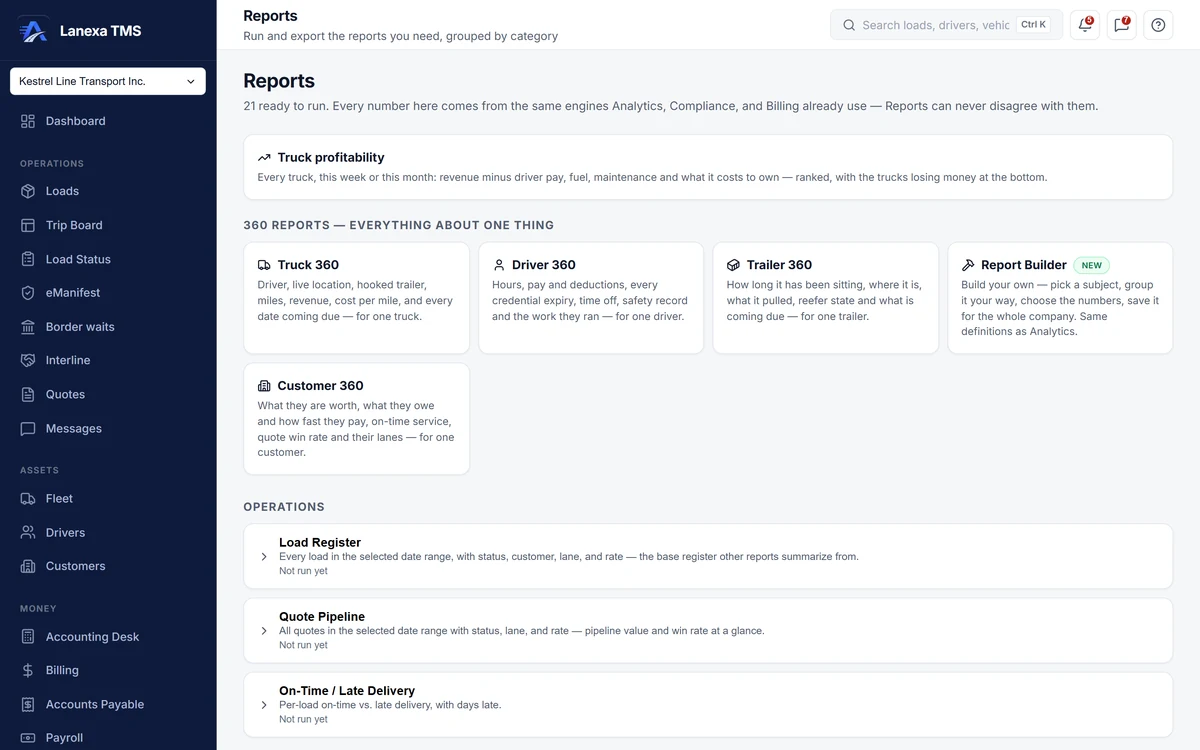Open Load Status in the sidebar
This screenshot has width=1200, height=750.
(x=78, y=259)
